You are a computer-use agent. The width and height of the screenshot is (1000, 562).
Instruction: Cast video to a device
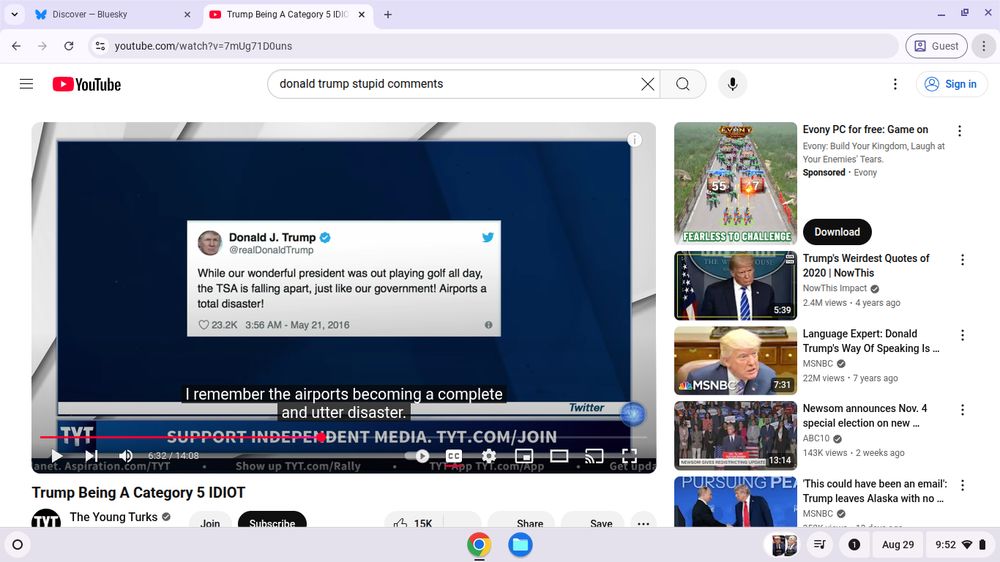point(594,455)
